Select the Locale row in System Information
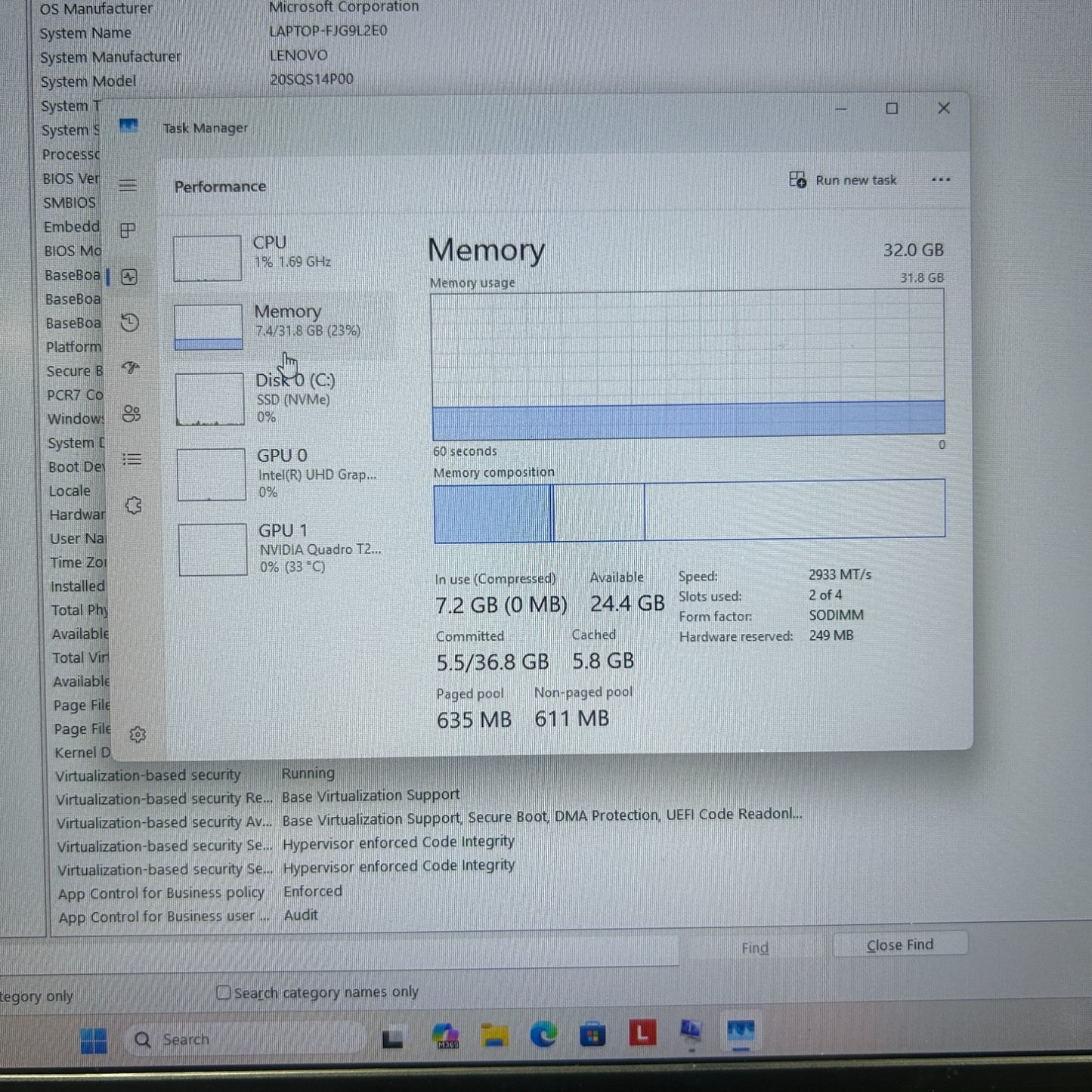 tap(70, 491)
